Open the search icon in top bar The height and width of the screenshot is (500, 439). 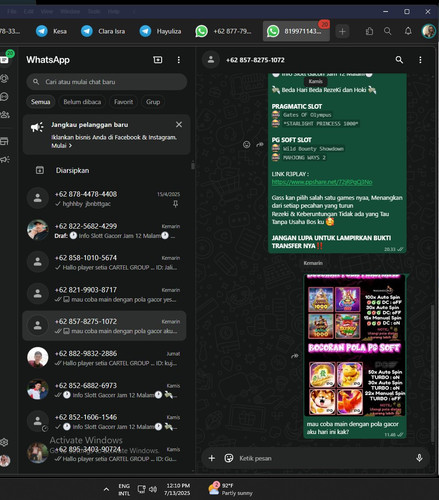[388, 31]
